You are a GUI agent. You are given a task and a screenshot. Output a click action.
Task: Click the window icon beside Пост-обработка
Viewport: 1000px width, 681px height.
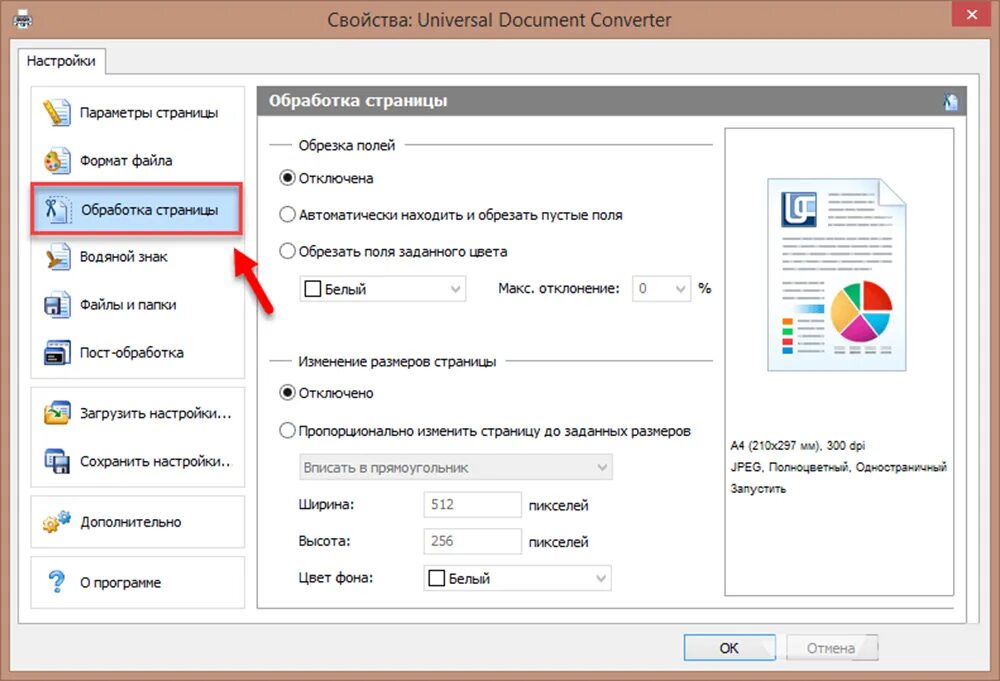(57, 353)
